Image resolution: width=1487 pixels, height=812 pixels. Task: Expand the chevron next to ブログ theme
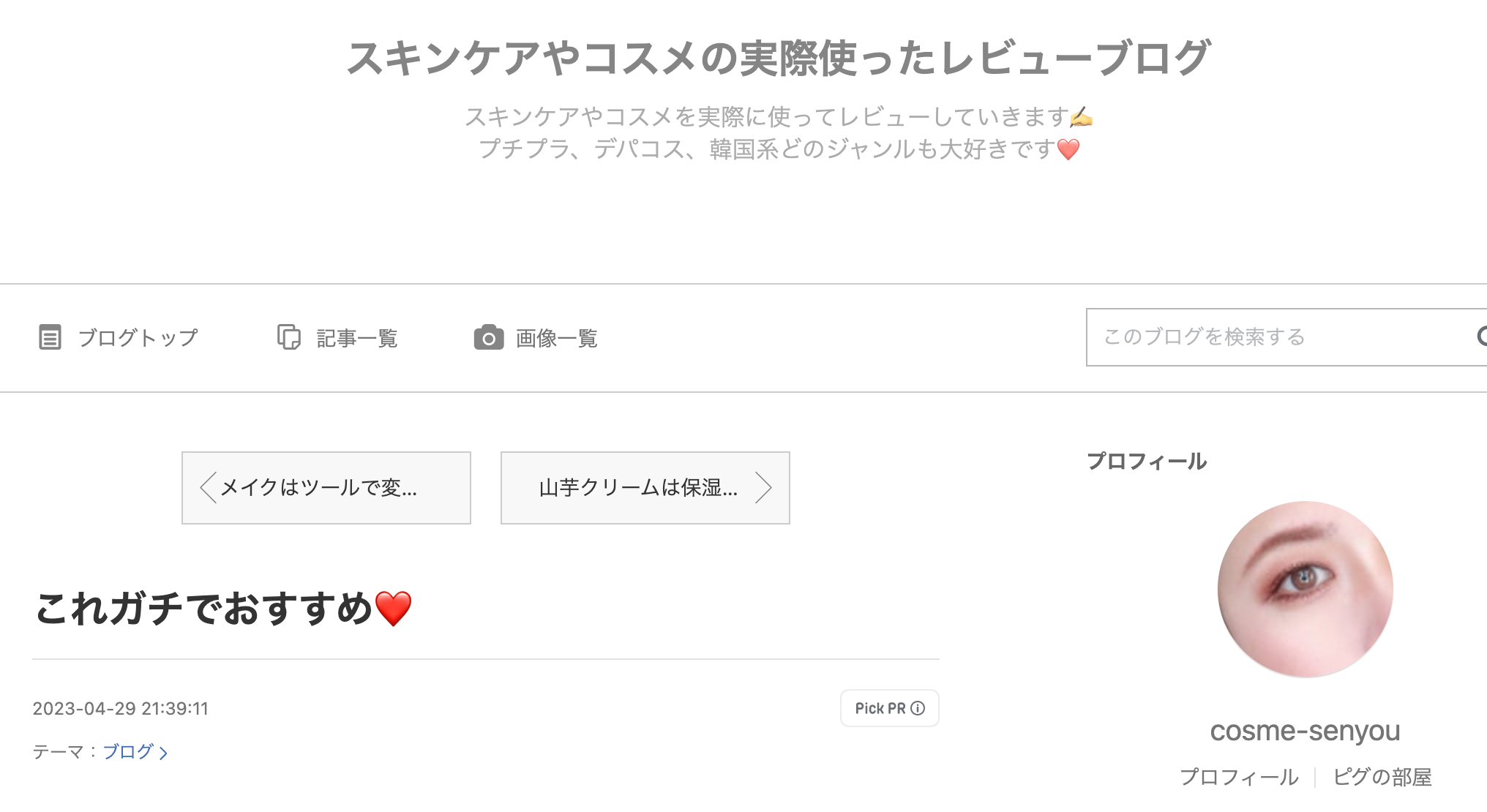(x=163, y=753)
